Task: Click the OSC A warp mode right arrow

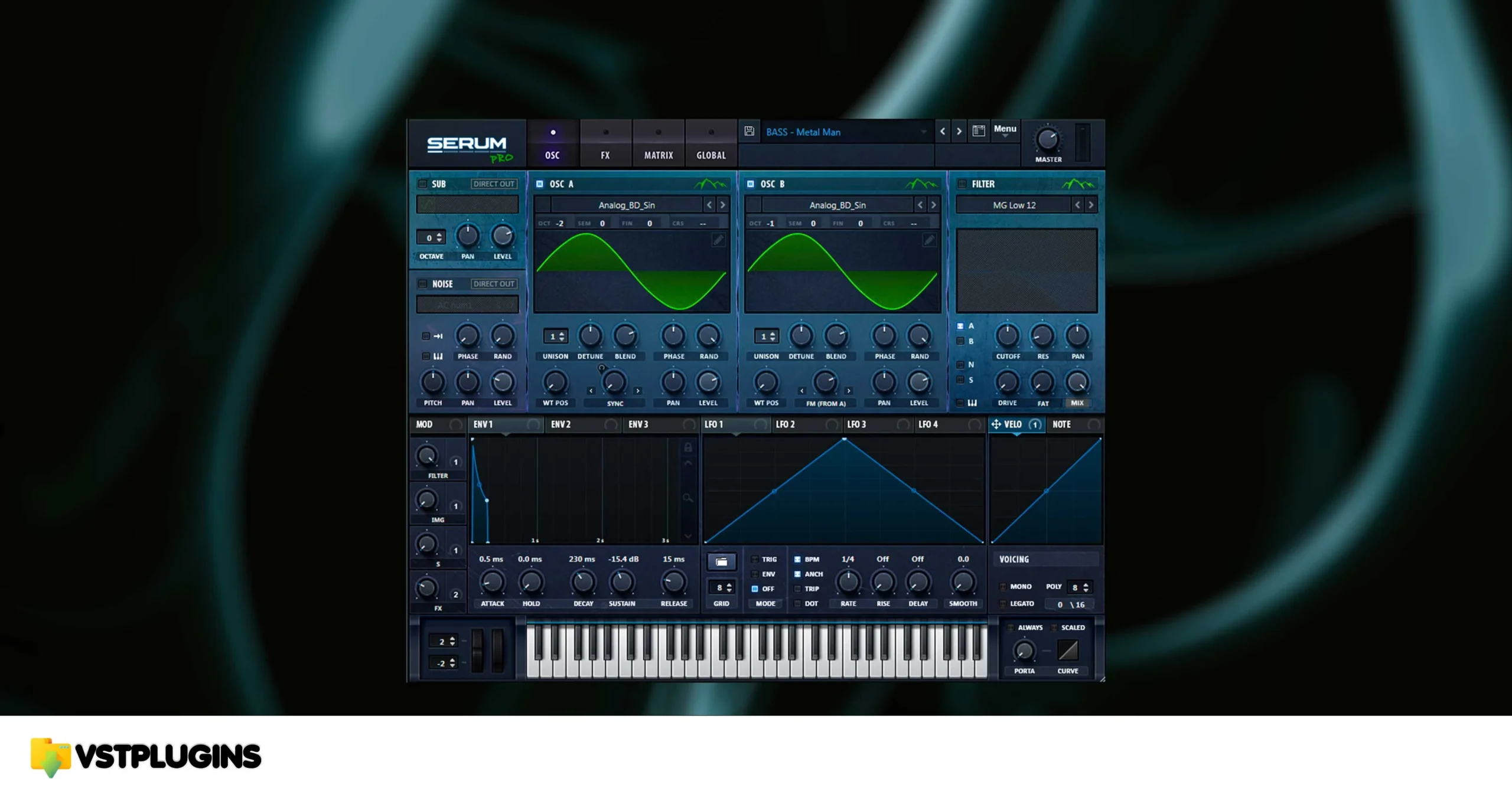Action: (x=638, y=391)
